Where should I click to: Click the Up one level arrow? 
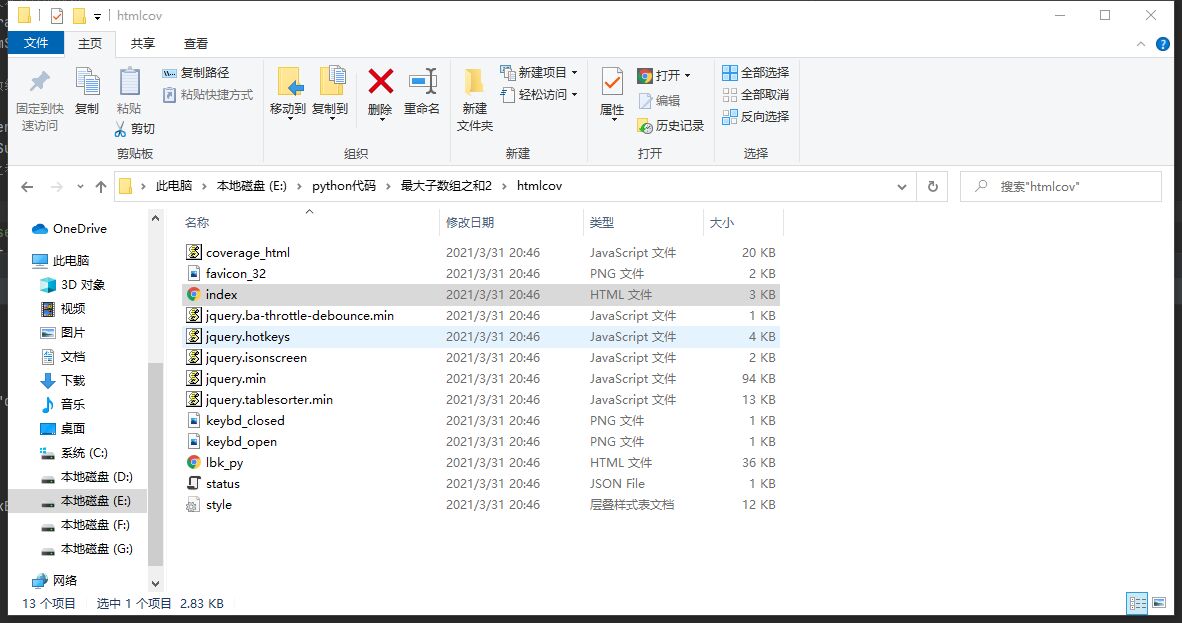point(101,186)
